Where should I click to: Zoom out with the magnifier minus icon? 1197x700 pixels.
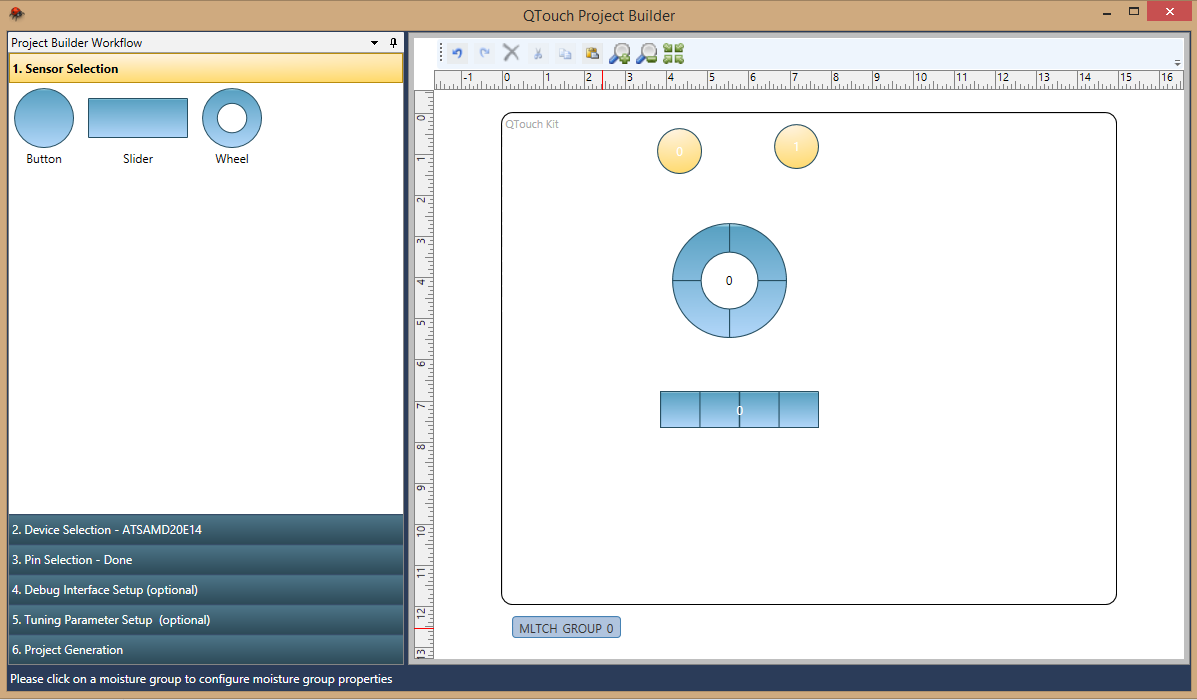coord(647,53)
